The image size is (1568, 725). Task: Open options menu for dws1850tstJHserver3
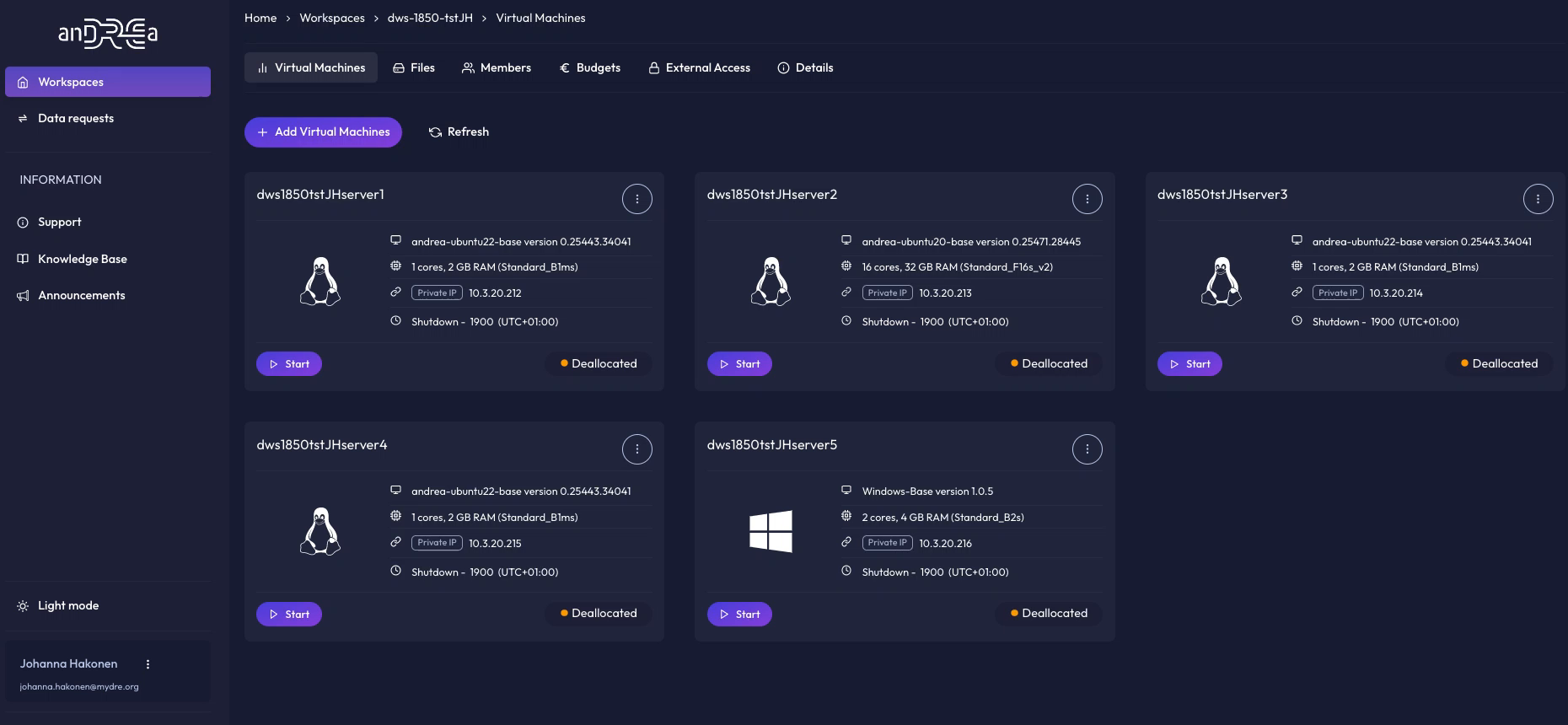pos(1538,199)
